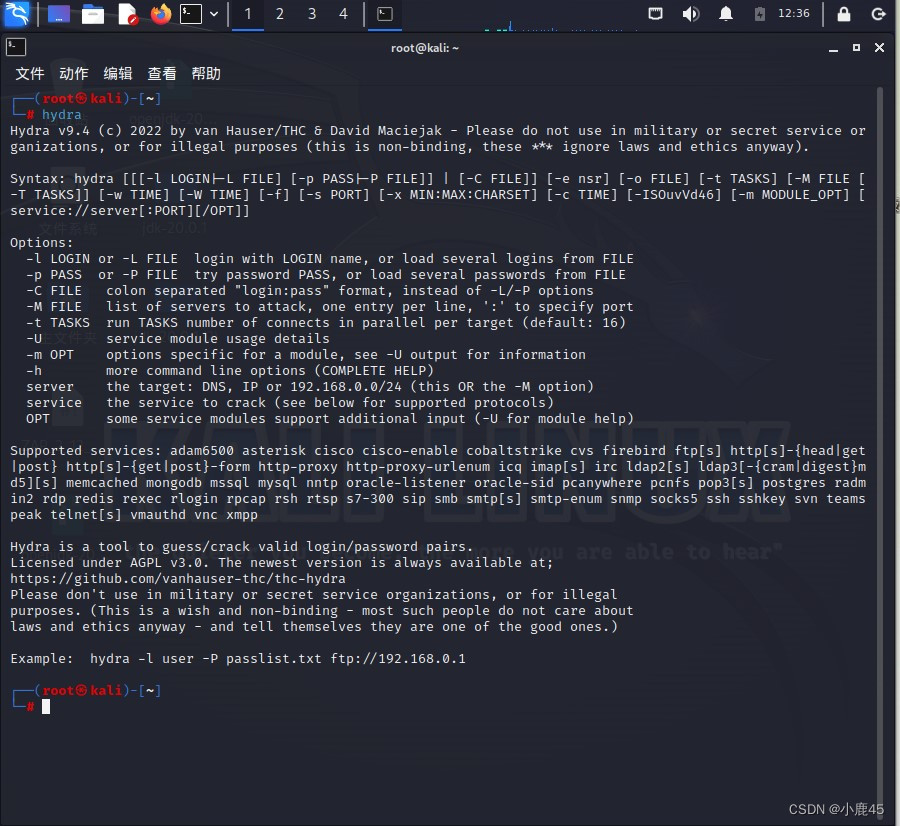Click the 'Hydra v9.4' version text

(50, 131)
